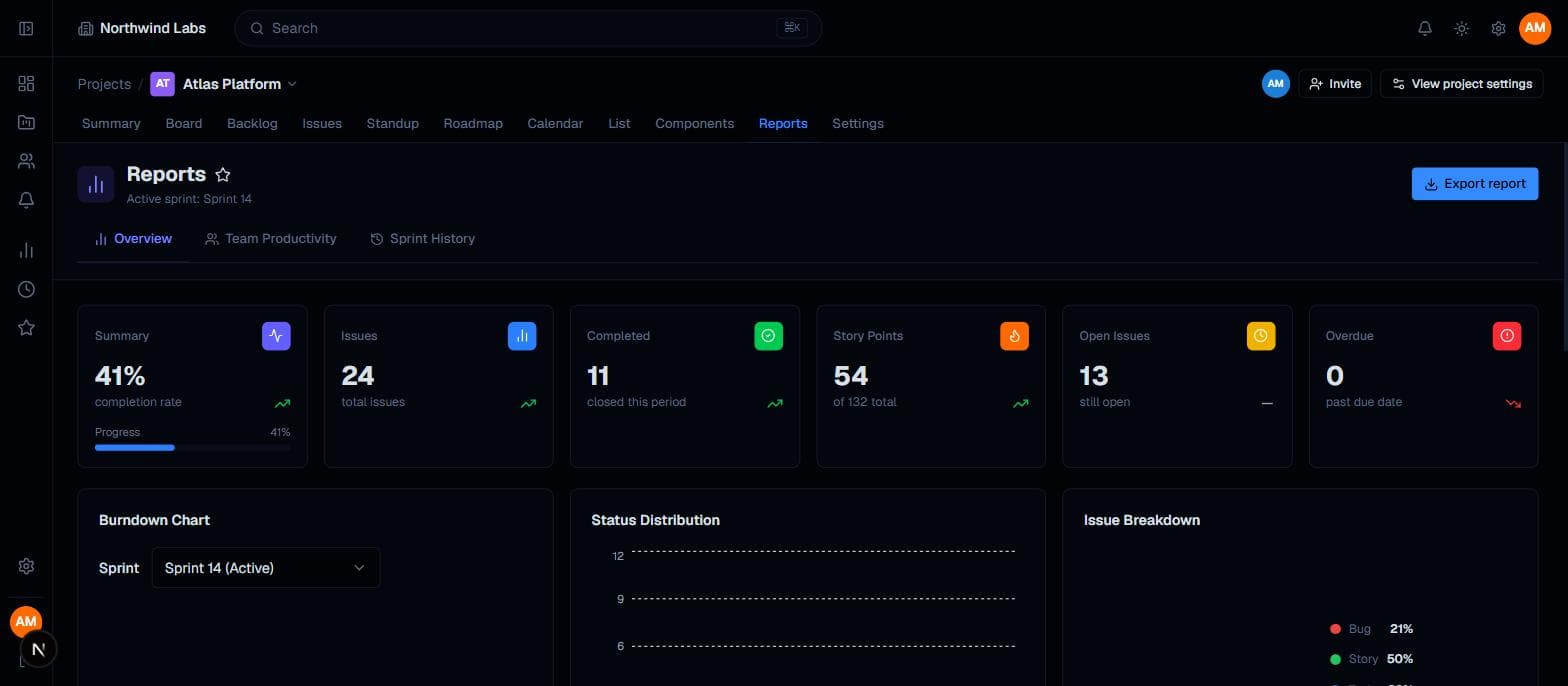Click the 41% progress bar
Viewport: 1568px width, 686px height.
tap(192, 447)
